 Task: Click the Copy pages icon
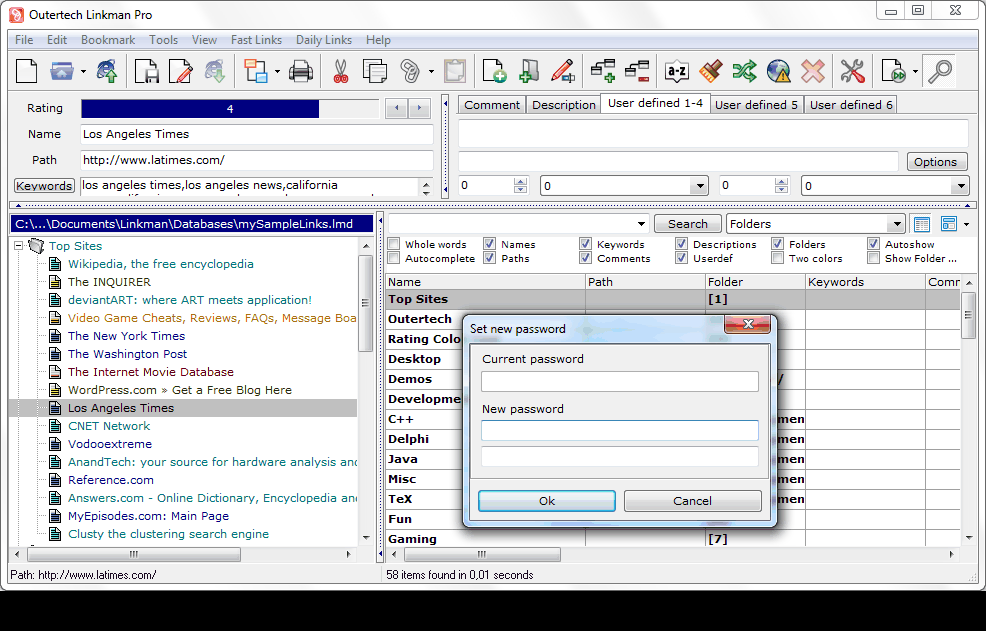point(375,71)
